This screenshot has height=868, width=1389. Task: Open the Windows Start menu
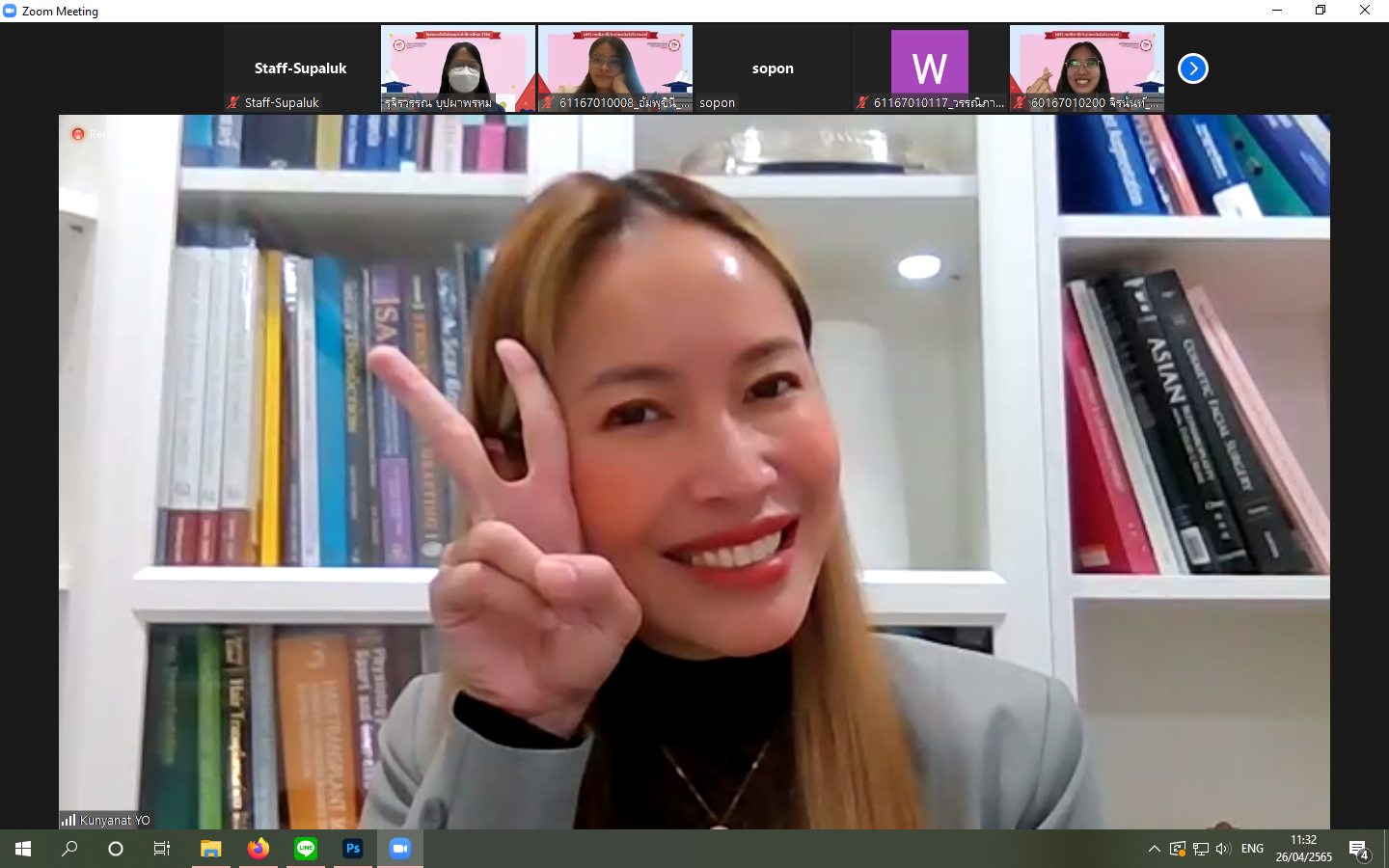tap(23, 849)
